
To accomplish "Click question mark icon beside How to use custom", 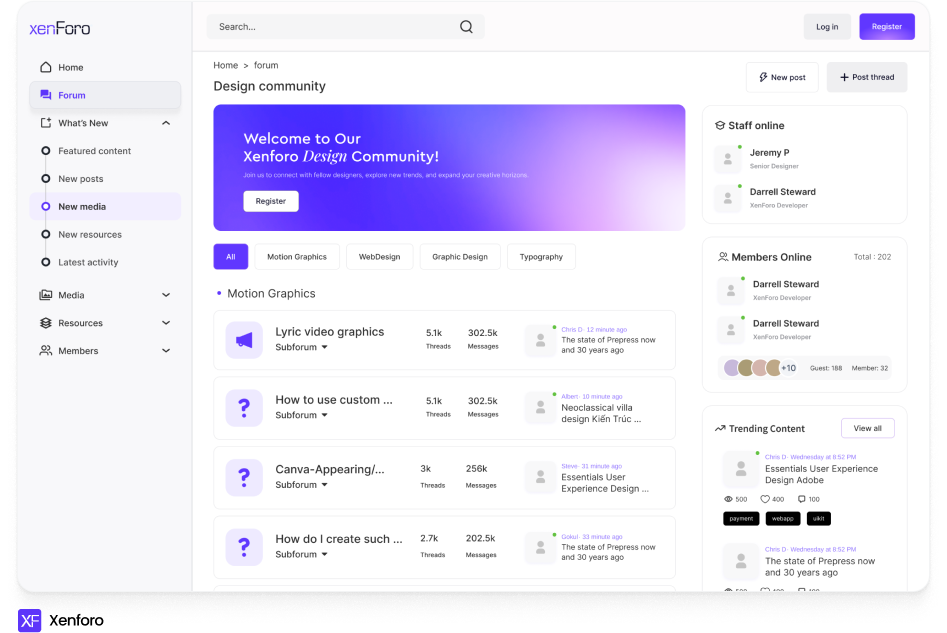I will click(244, 408).
